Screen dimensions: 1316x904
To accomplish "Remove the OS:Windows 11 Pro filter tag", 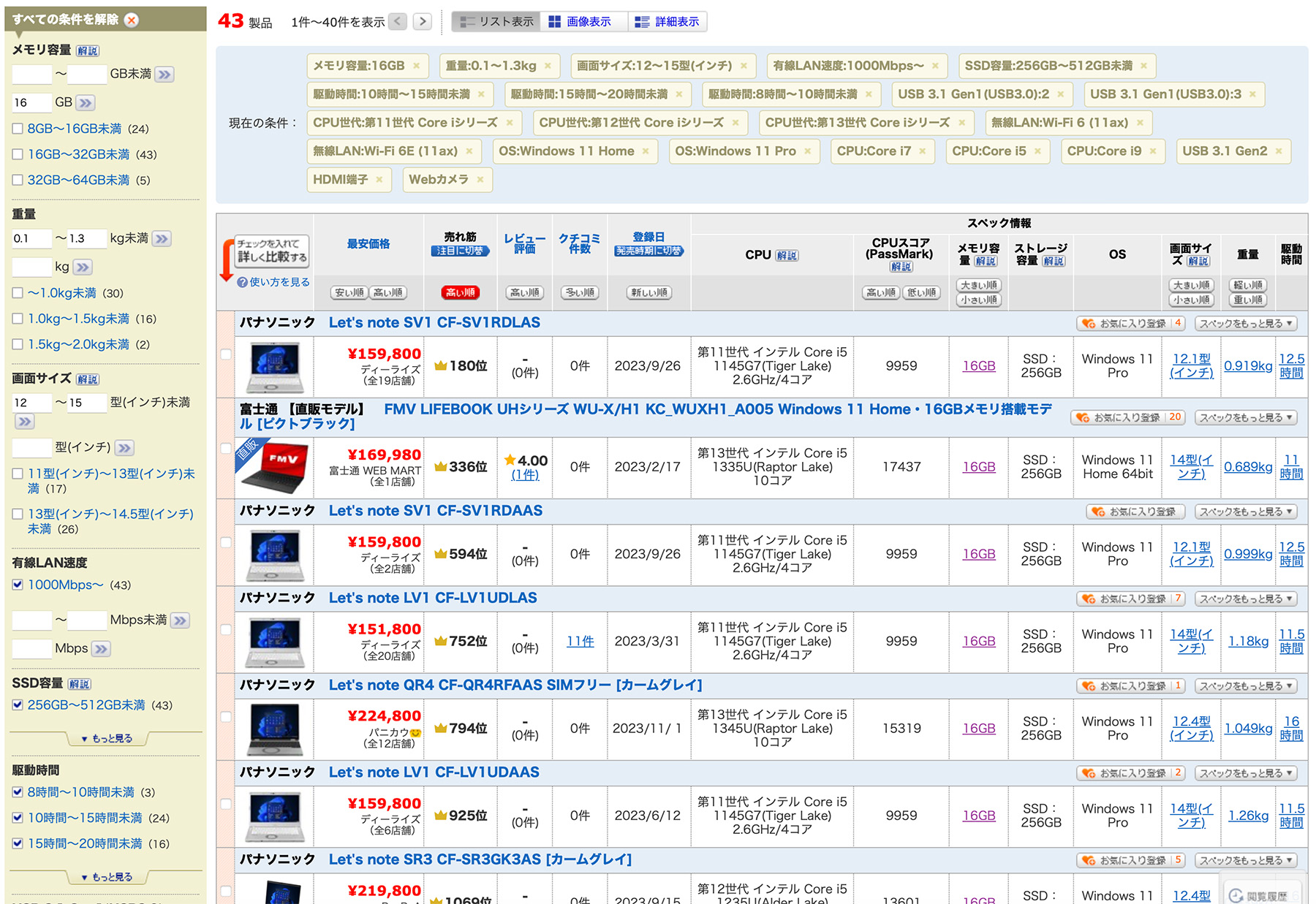I will (808, 151).
